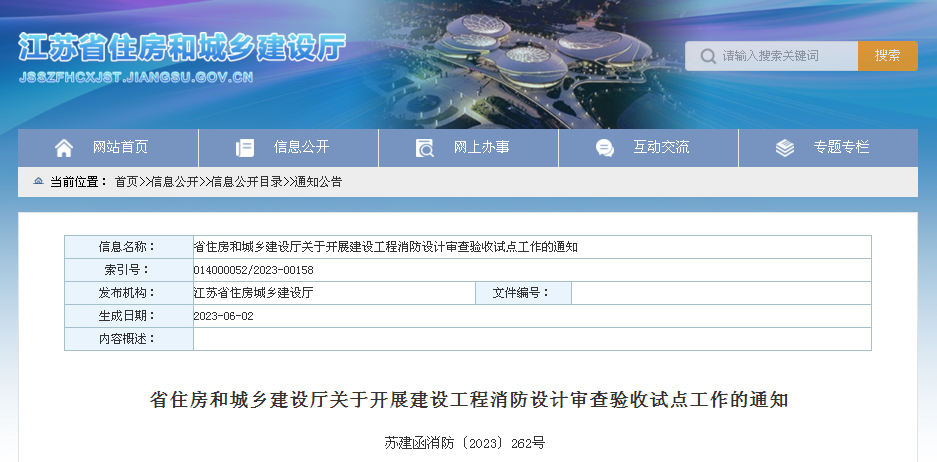937x462 pixels.
Task: Open the 网上办事 navigation menu
Action: (x=468, y=148)
